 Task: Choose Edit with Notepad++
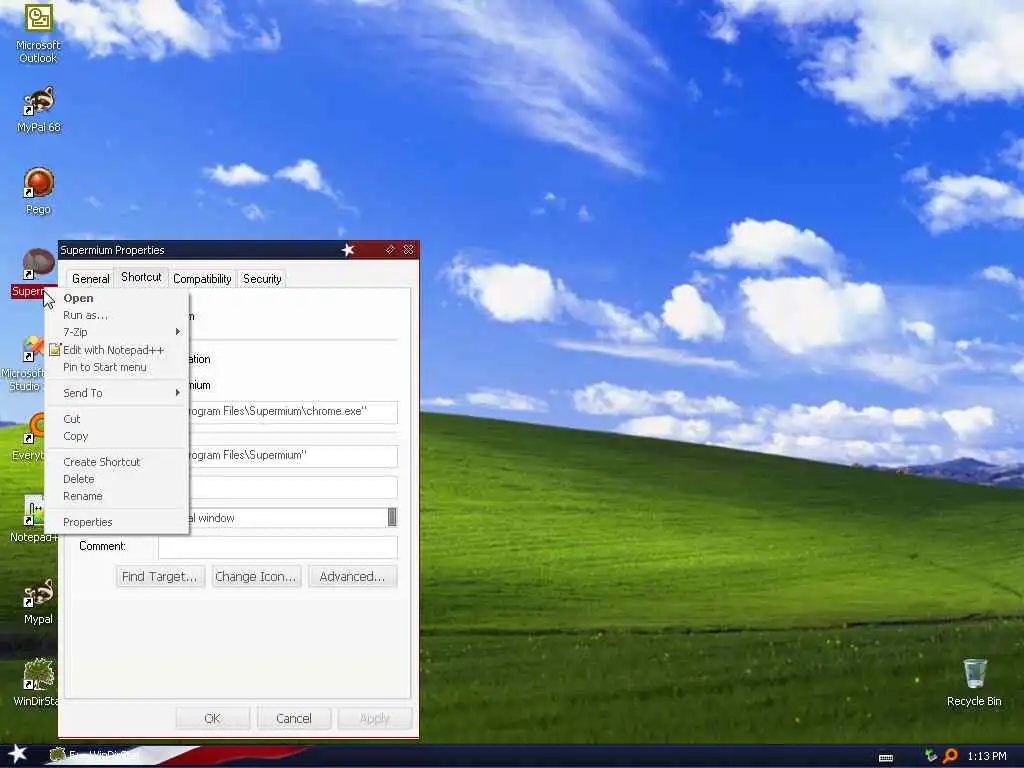coord(116,350)
